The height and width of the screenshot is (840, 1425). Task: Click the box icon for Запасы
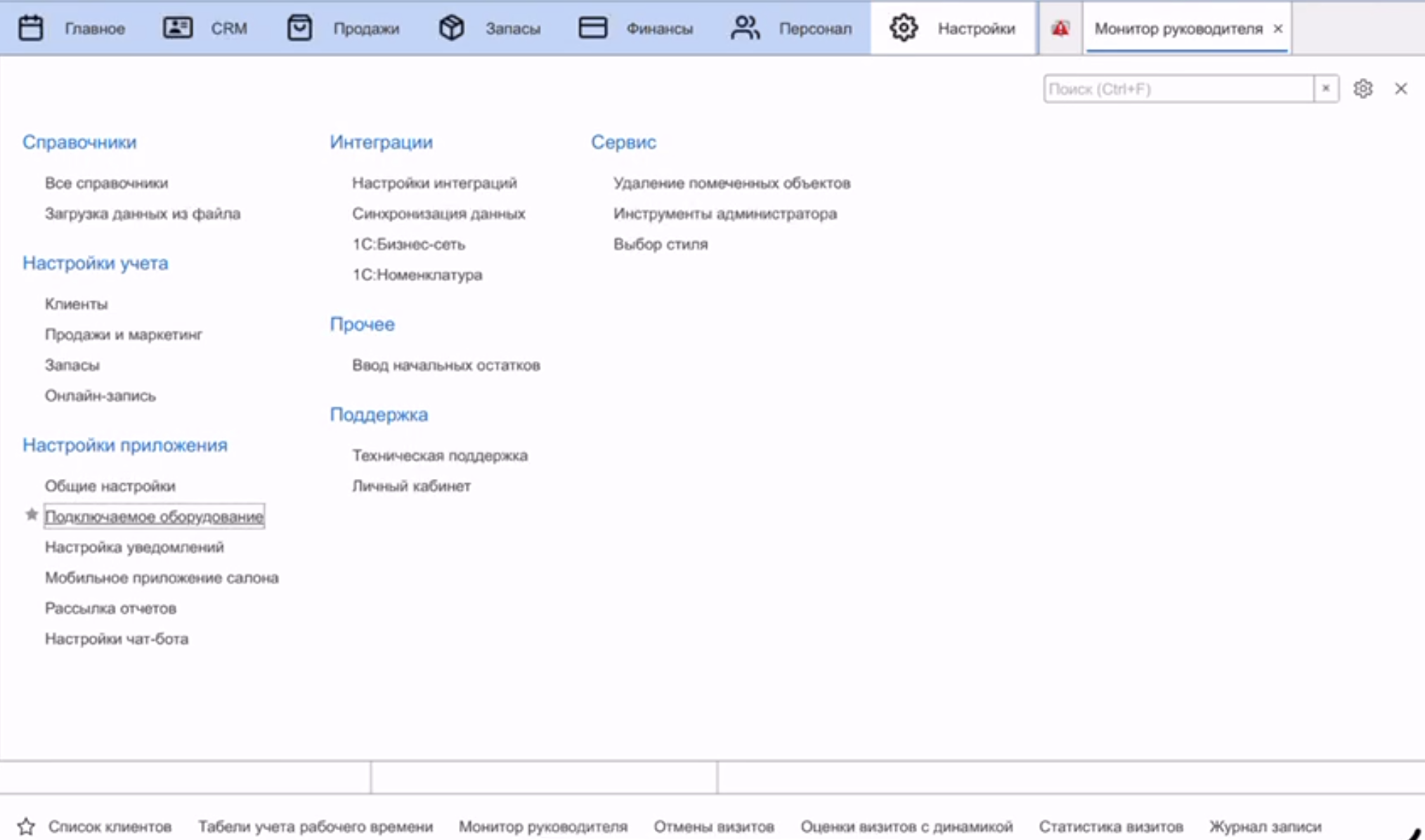coord(451,28)
